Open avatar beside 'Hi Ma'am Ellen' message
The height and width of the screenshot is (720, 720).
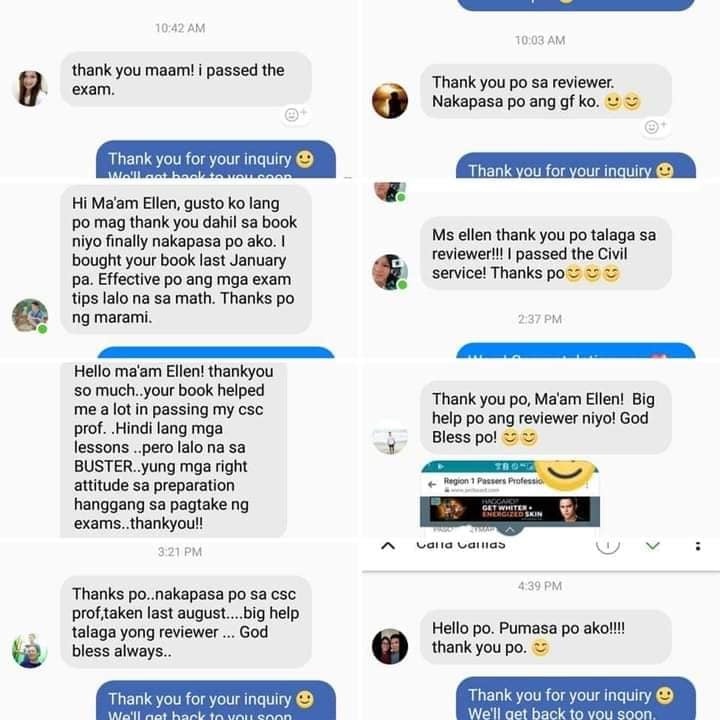[x=30, y=316]
